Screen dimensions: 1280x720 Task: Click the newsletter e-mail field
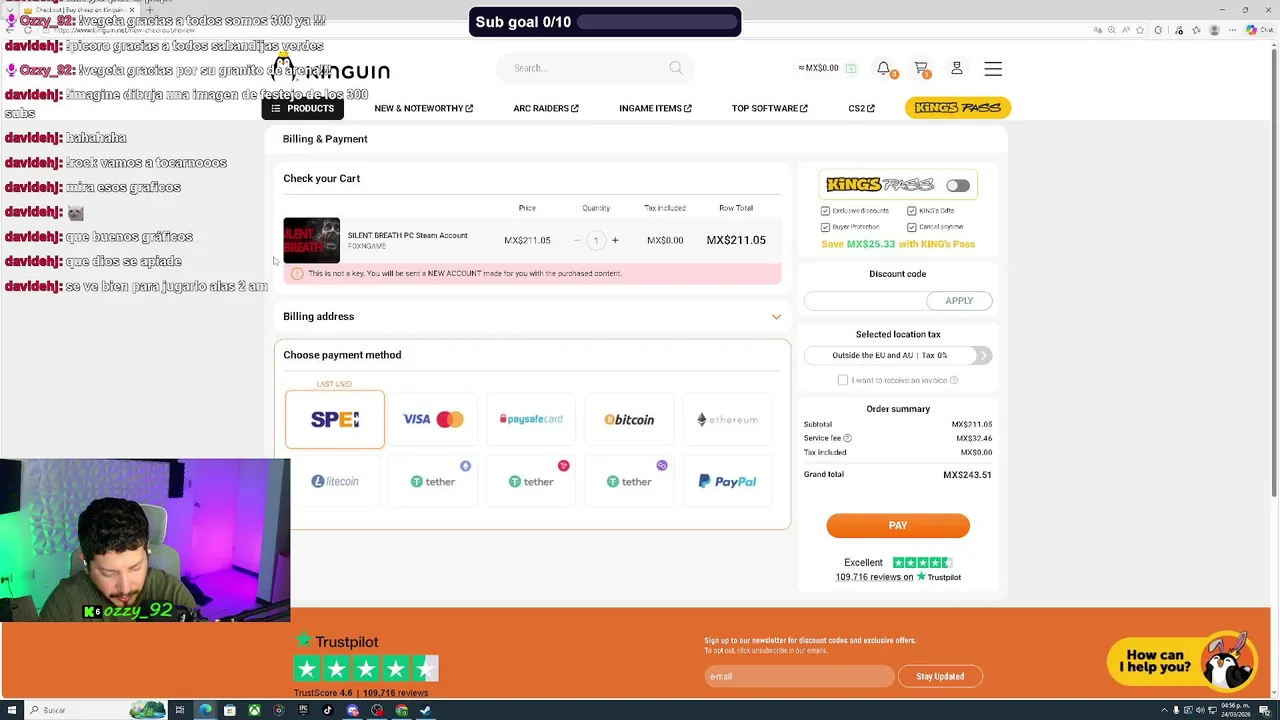click(798, 676)
